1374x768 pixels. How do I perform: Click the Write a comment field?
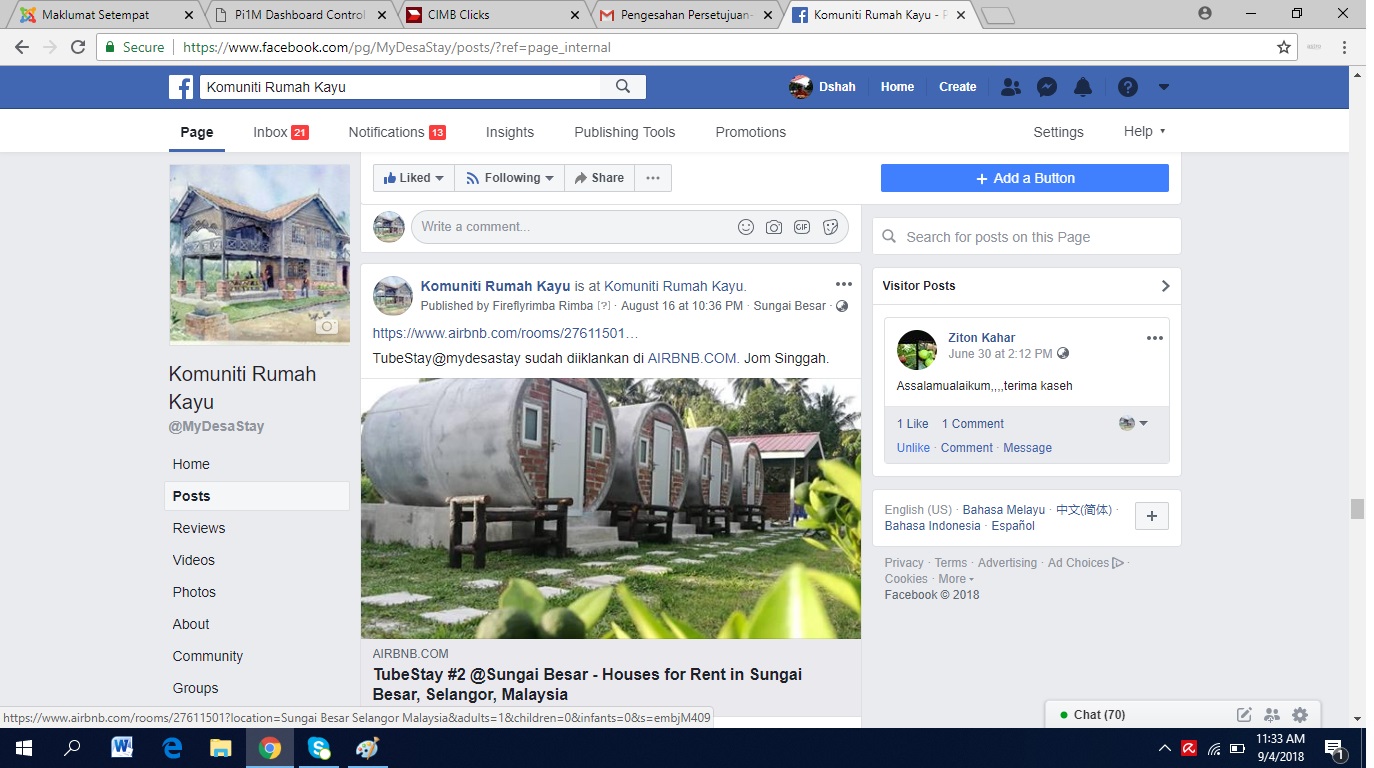(x=630, y=227)
